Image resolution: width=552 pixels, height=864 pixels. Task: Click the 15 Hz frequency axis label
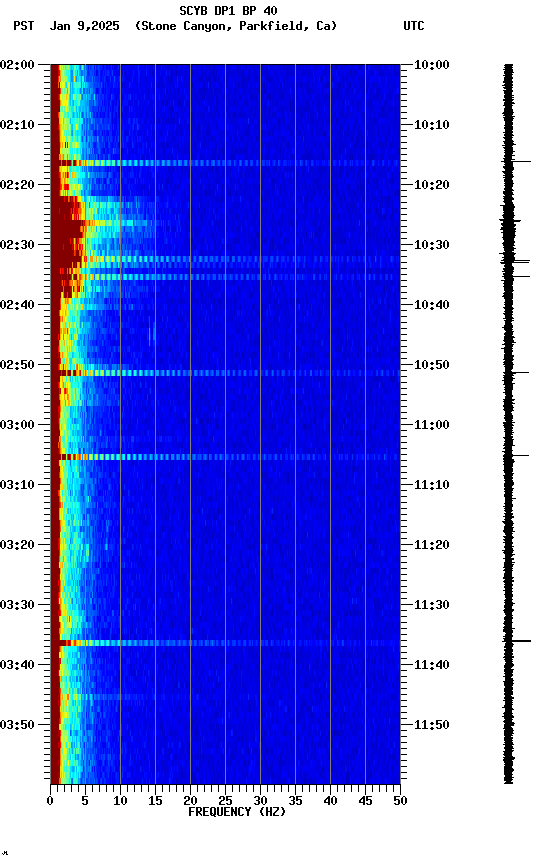[155, 801]
